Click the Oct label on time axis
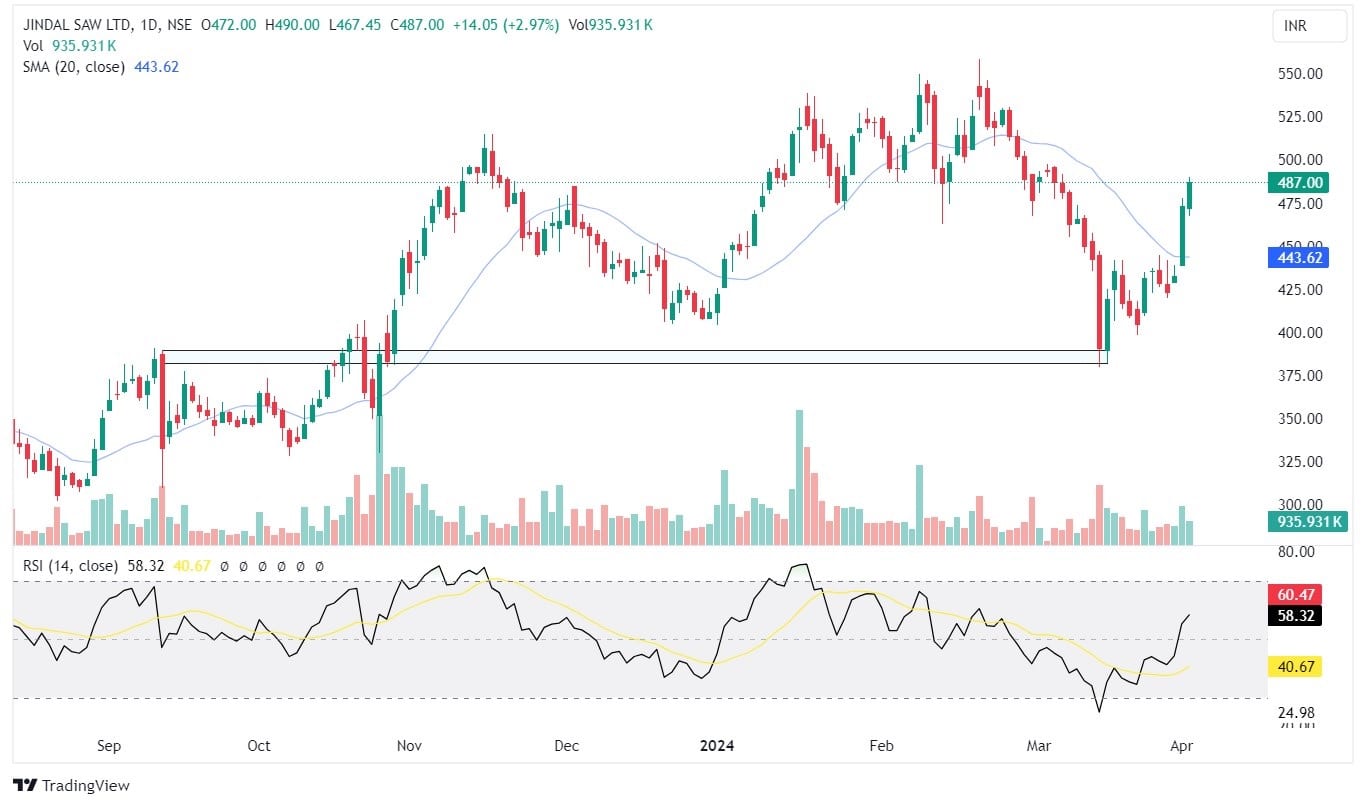The width and height of the screenshot is (1366, 807). point(259,746)
